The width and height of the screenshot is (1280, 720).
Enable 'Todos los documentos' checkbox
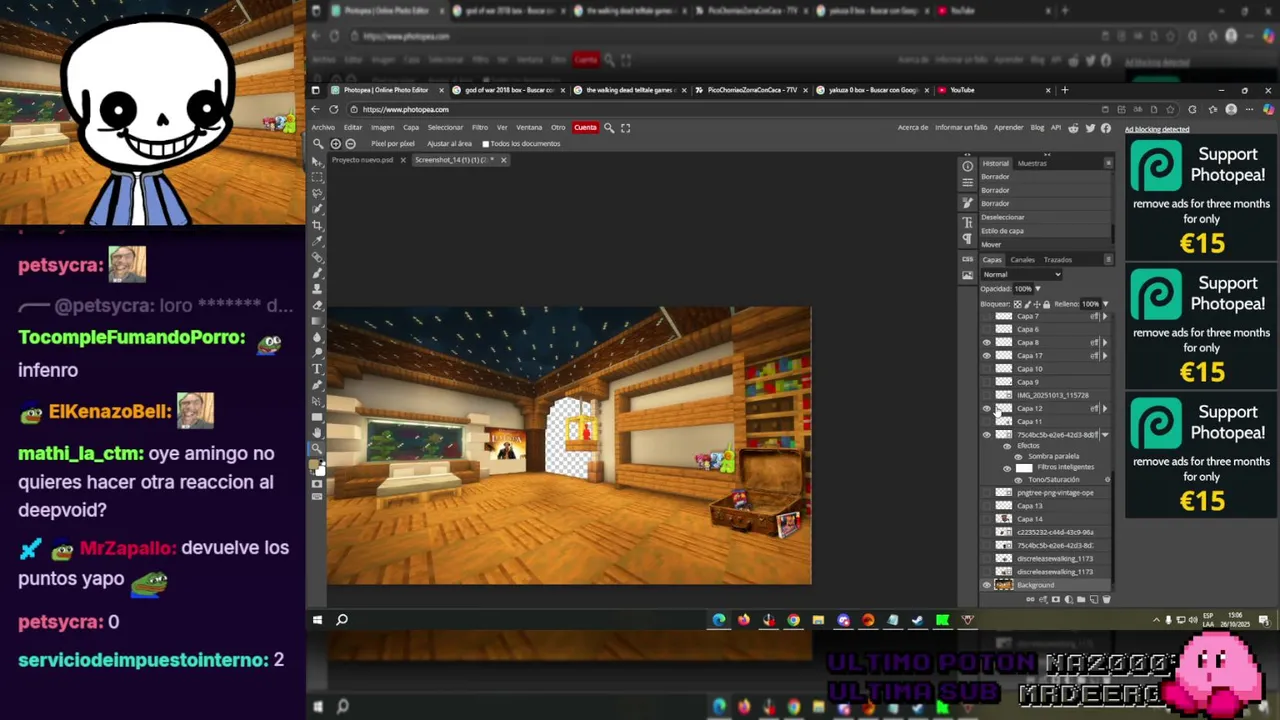[486, 143]
